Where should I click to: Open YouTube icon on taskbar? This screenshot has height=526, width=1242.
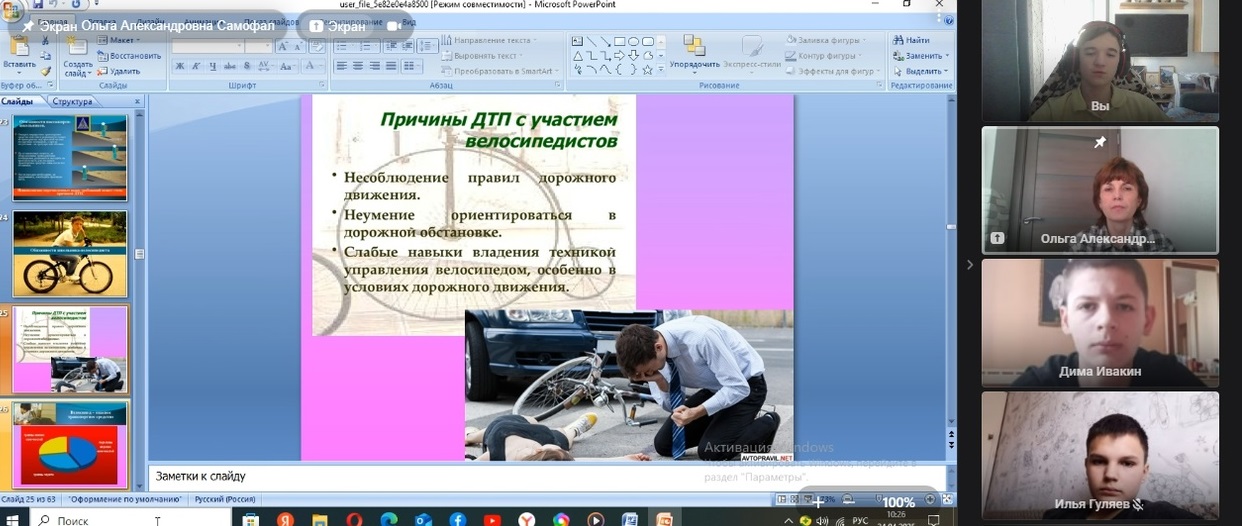[491, 519]
